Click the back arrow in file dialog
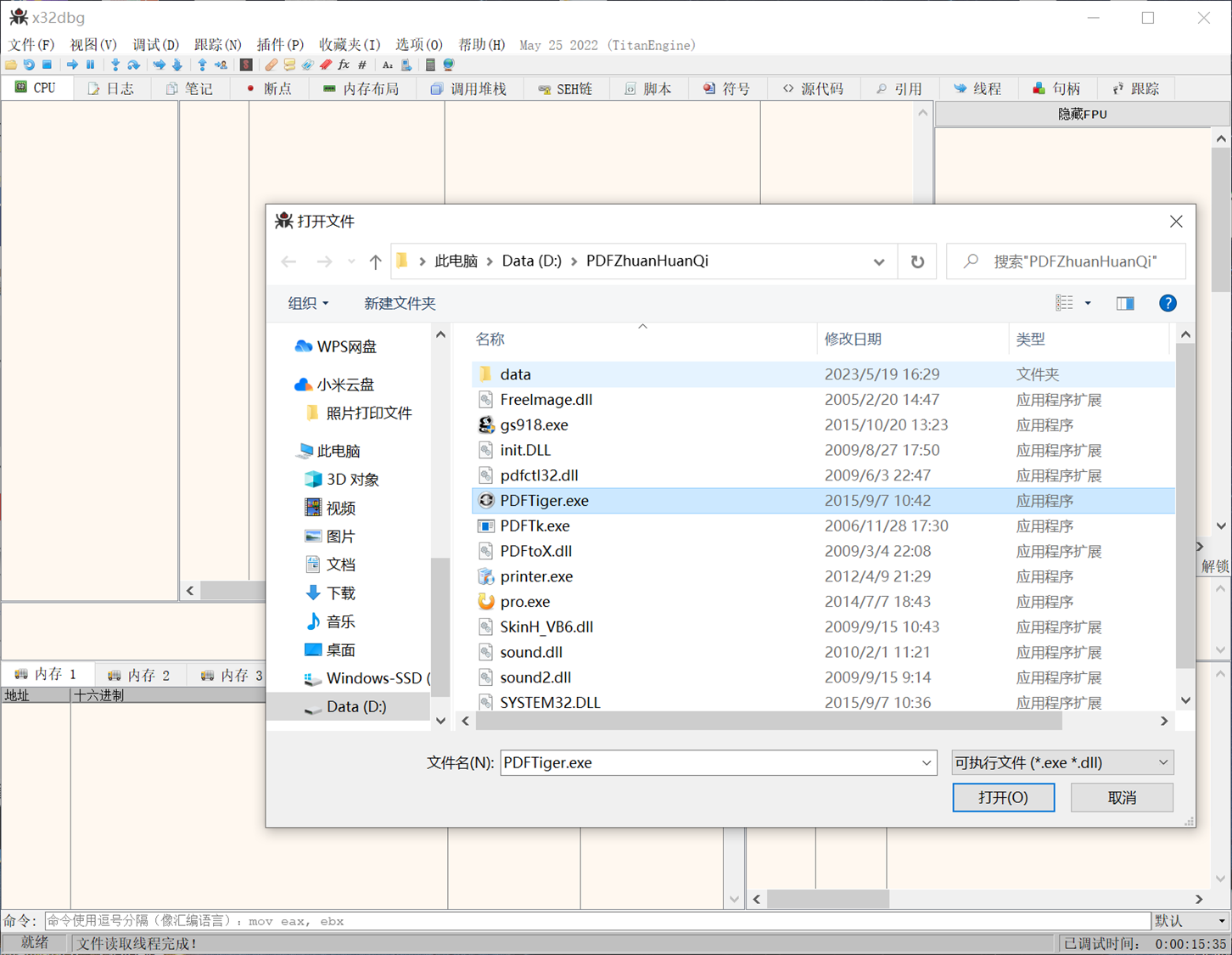Screen dimensions: 1232x955 point(288,261)
